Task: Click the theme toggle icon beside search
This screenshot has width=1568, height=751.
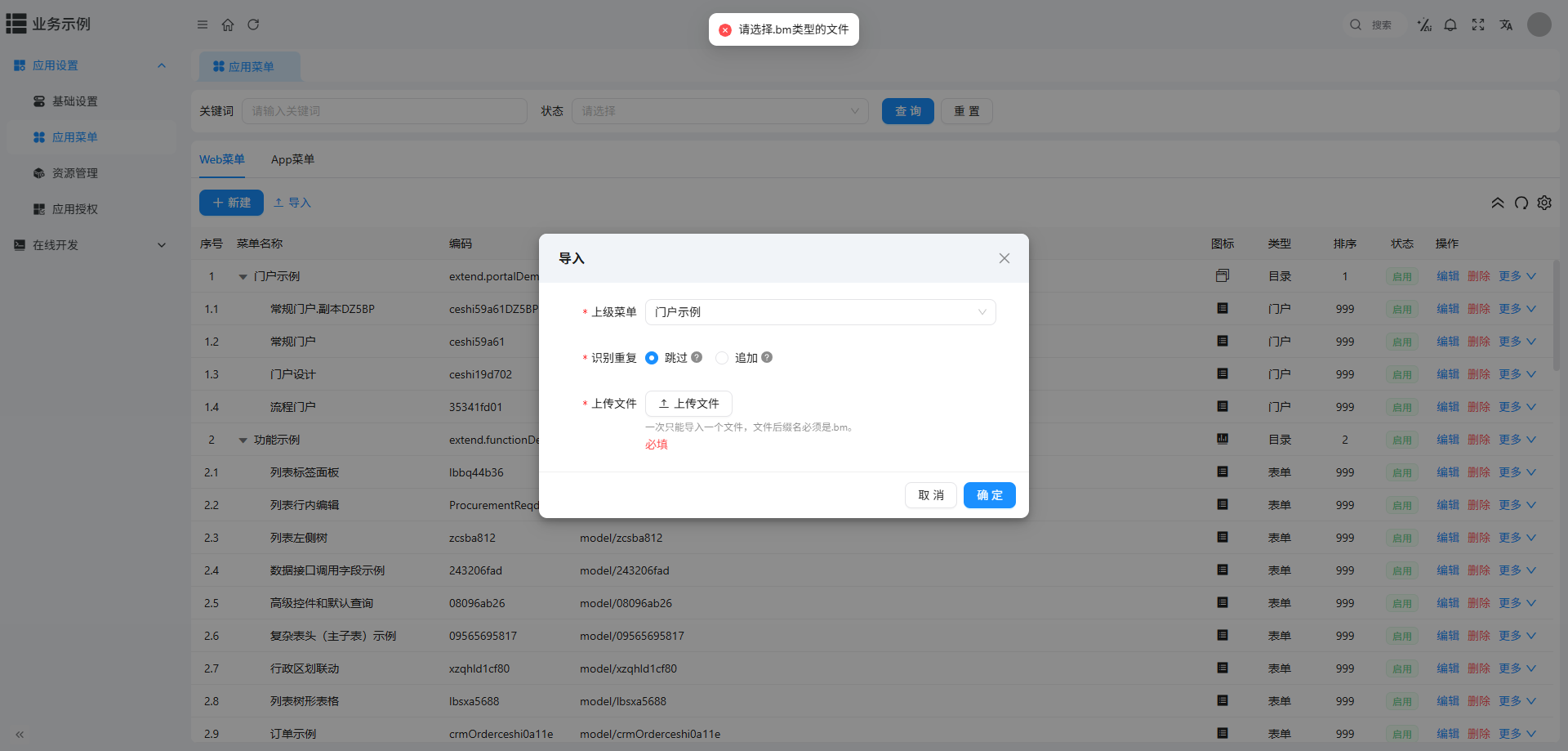Action: (x=1424, y=25)
